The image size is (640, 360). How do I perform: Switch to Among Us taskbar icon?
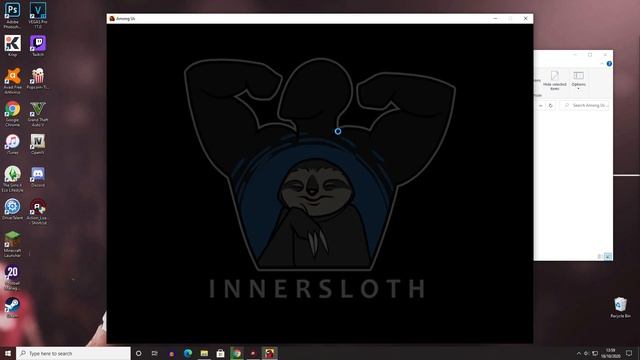click(269, 353)
